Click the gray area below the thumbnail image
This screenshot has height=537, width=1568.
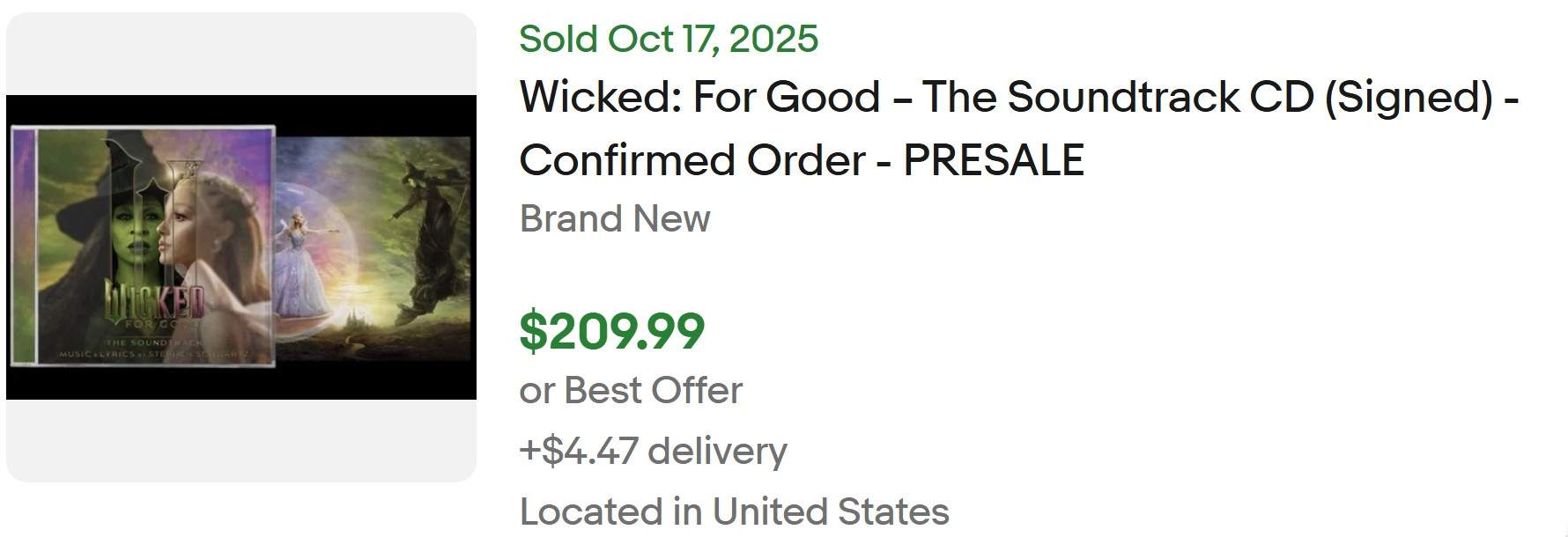(x=240, y=440)
